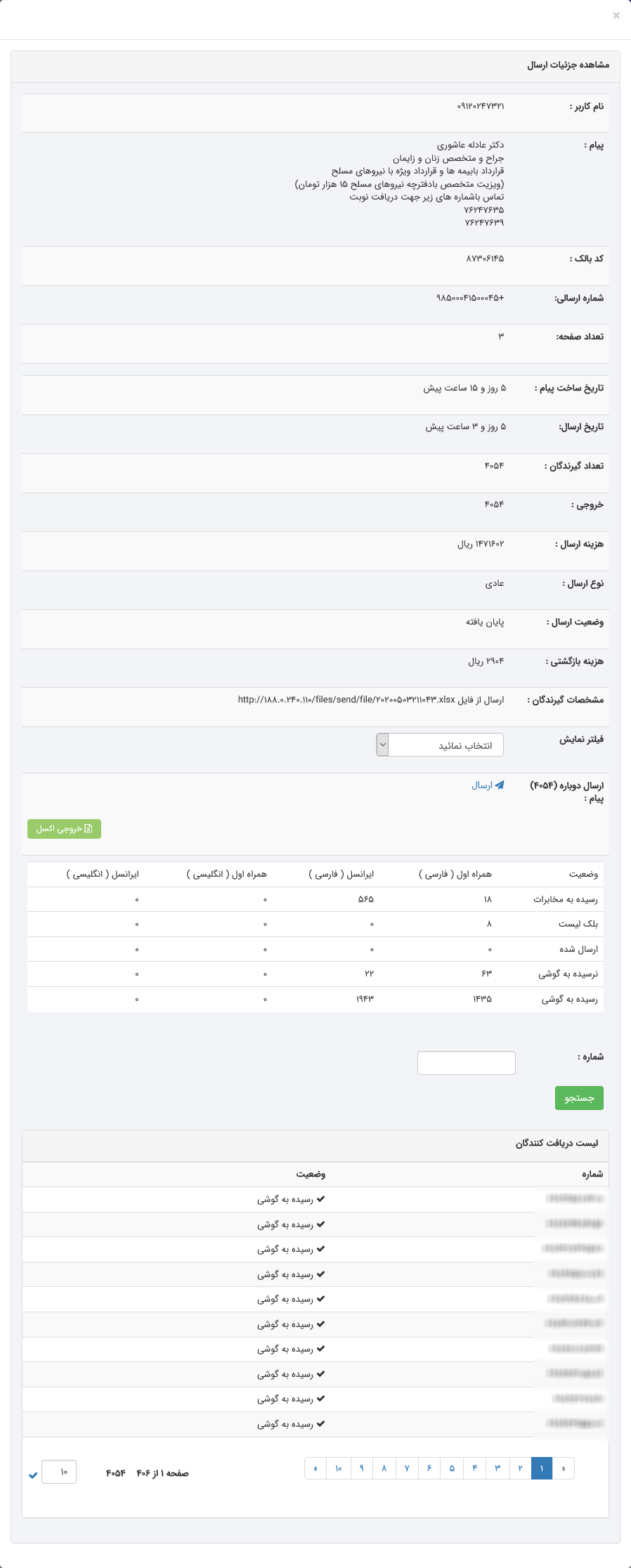Viewport: 631px width, 1568px height.
Task: Click the first recipient's delivered checkmark icon
Action: [320, 1199]
